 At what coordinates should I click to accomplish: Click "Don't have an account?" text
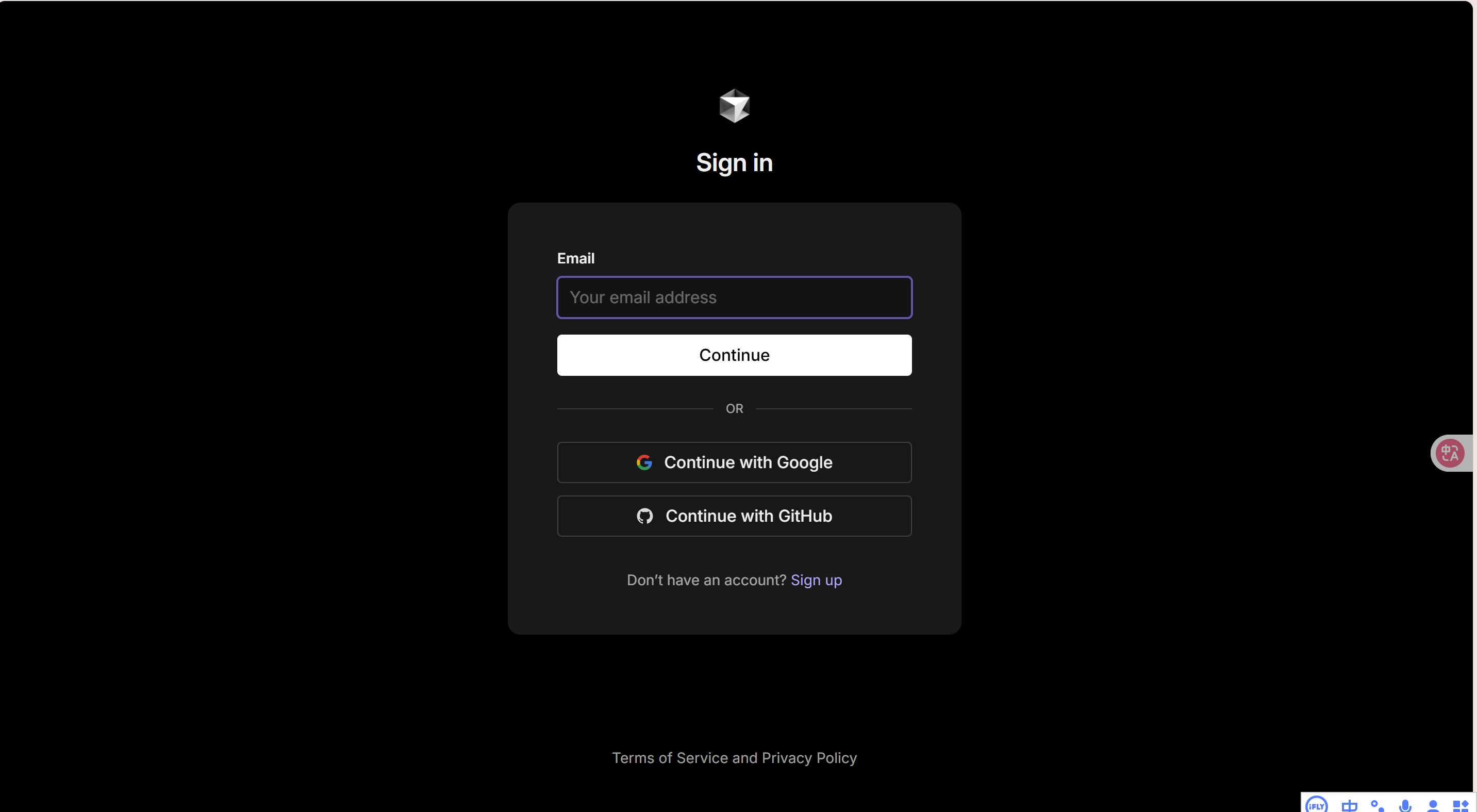coord(706,581)
